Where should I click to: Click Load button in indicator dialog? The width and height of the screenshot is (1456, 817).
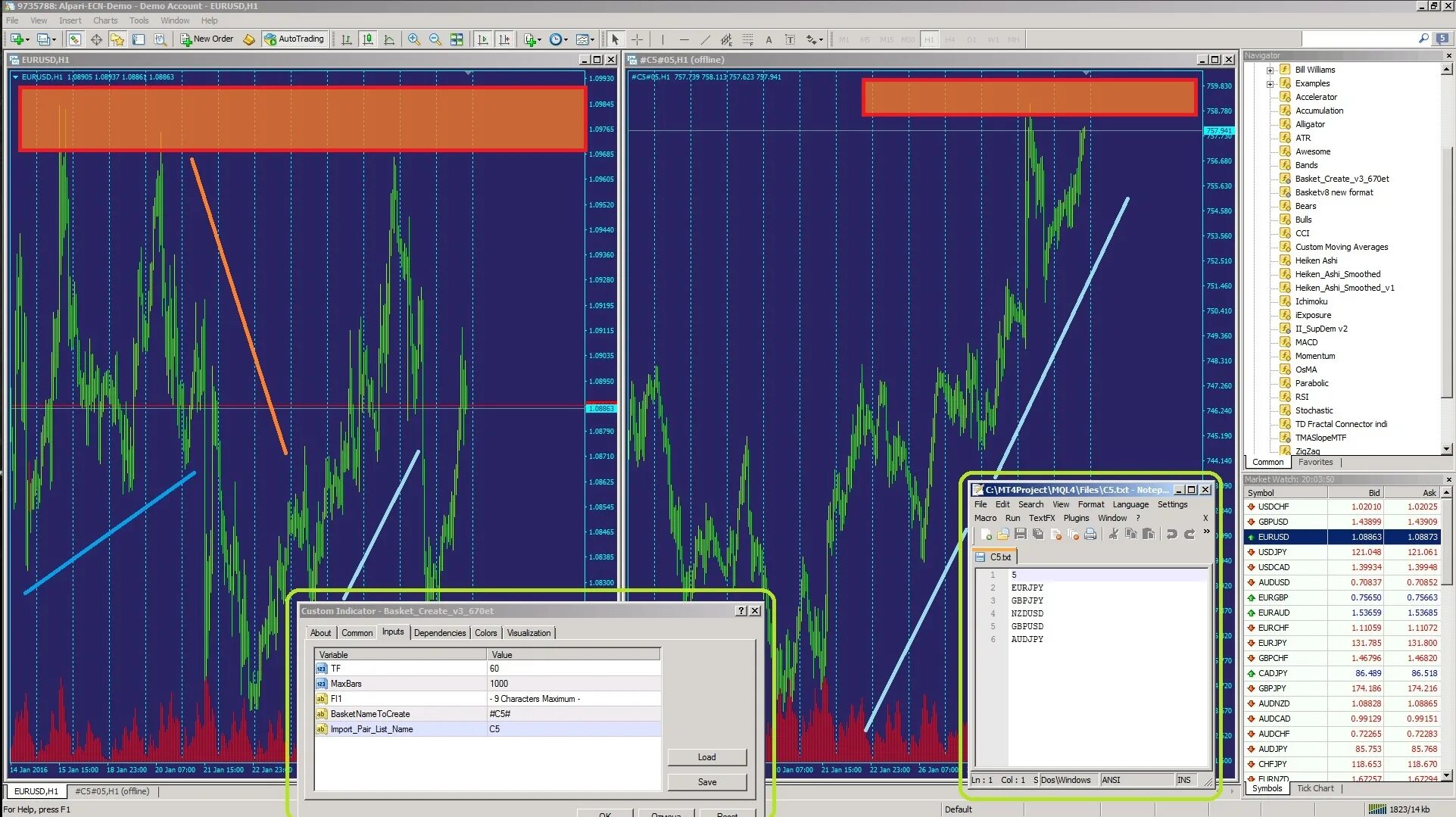coord(707,757)
